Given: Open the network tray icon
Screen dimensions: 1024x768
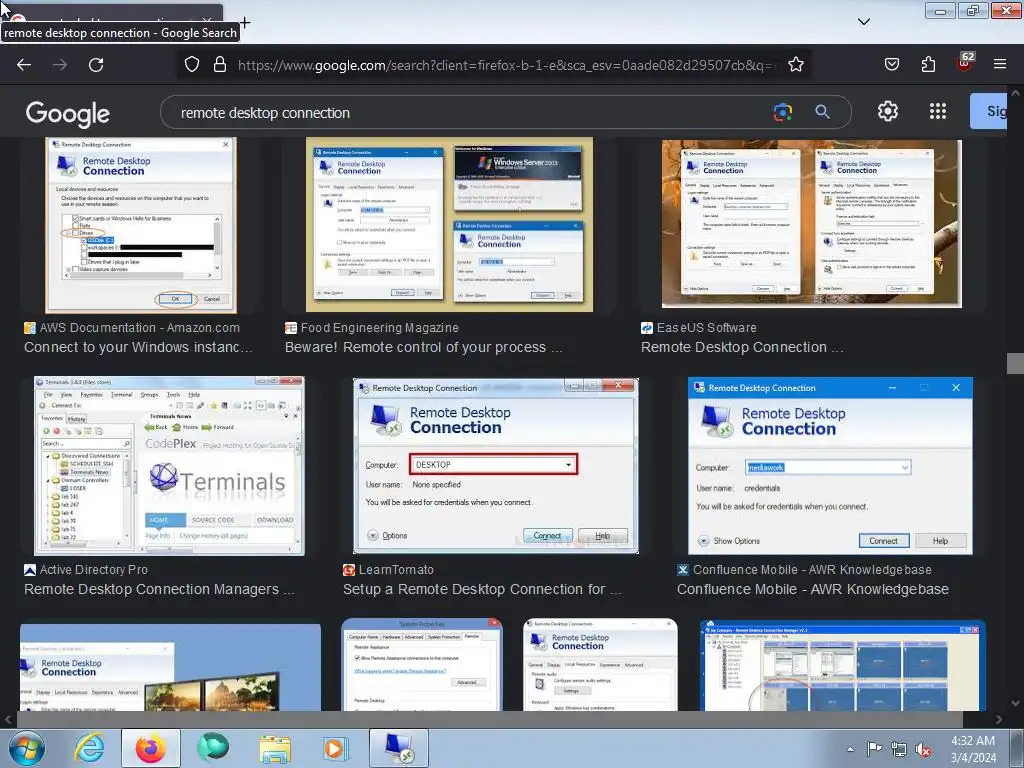Looking at the screenshot, I should tap(899, 750).
